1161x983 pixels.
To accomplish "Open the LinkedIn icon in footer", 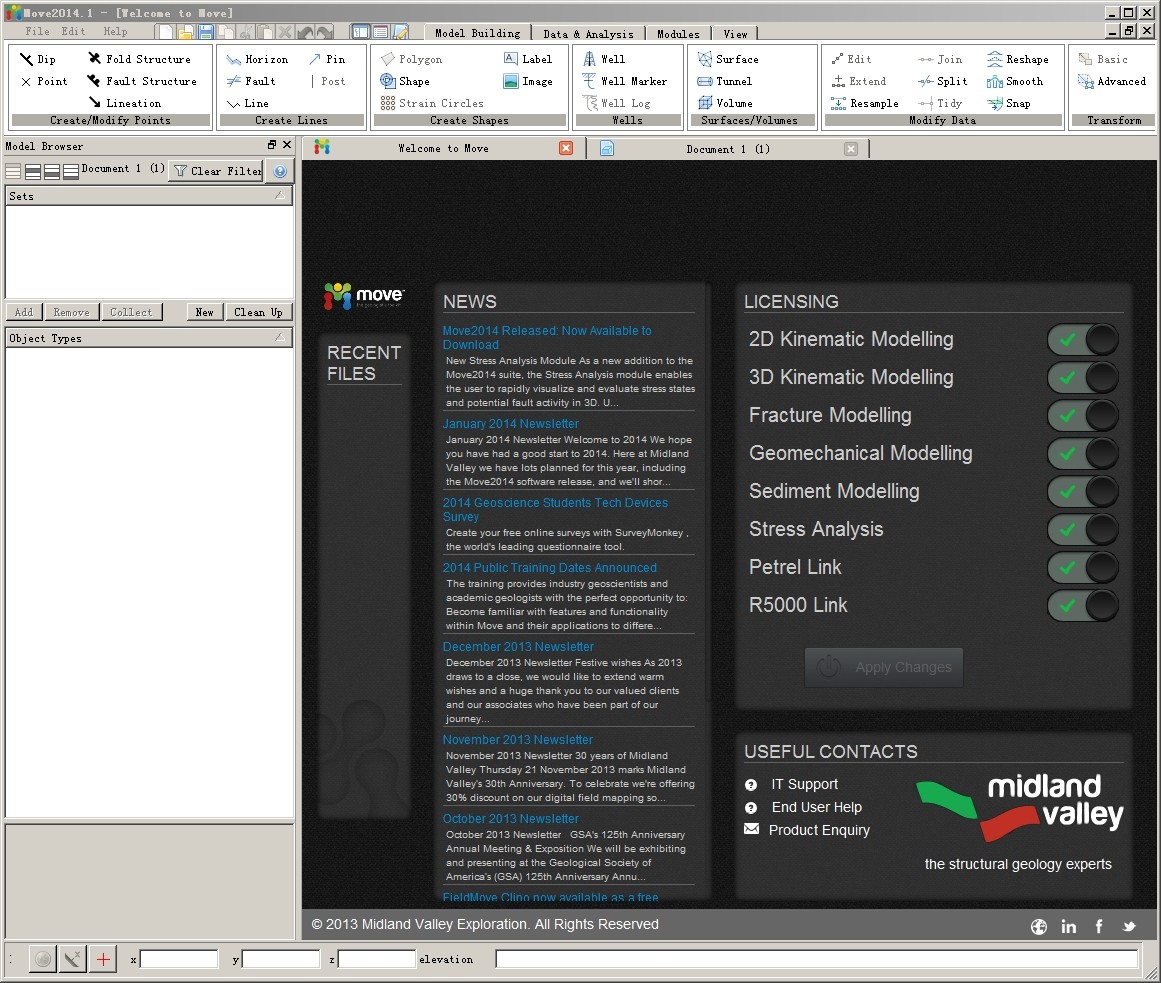I will click(1068, 926).
